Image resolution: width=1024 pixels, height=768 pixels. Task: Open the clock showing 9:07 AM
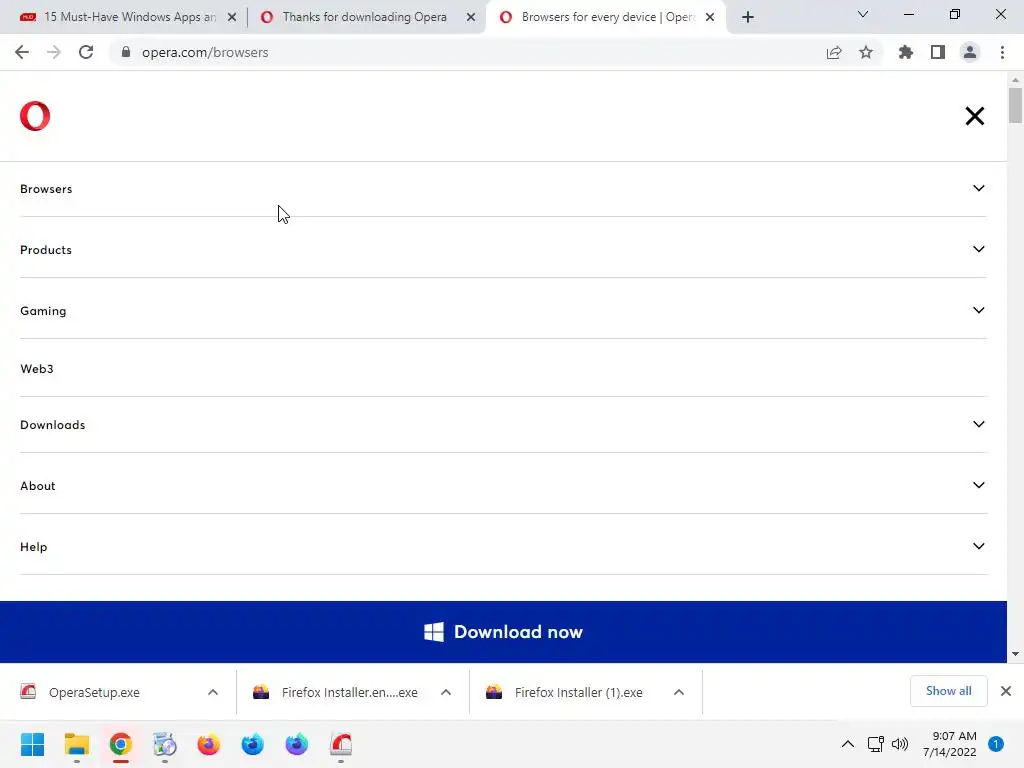pyautogui.click(x=950, y=744)
